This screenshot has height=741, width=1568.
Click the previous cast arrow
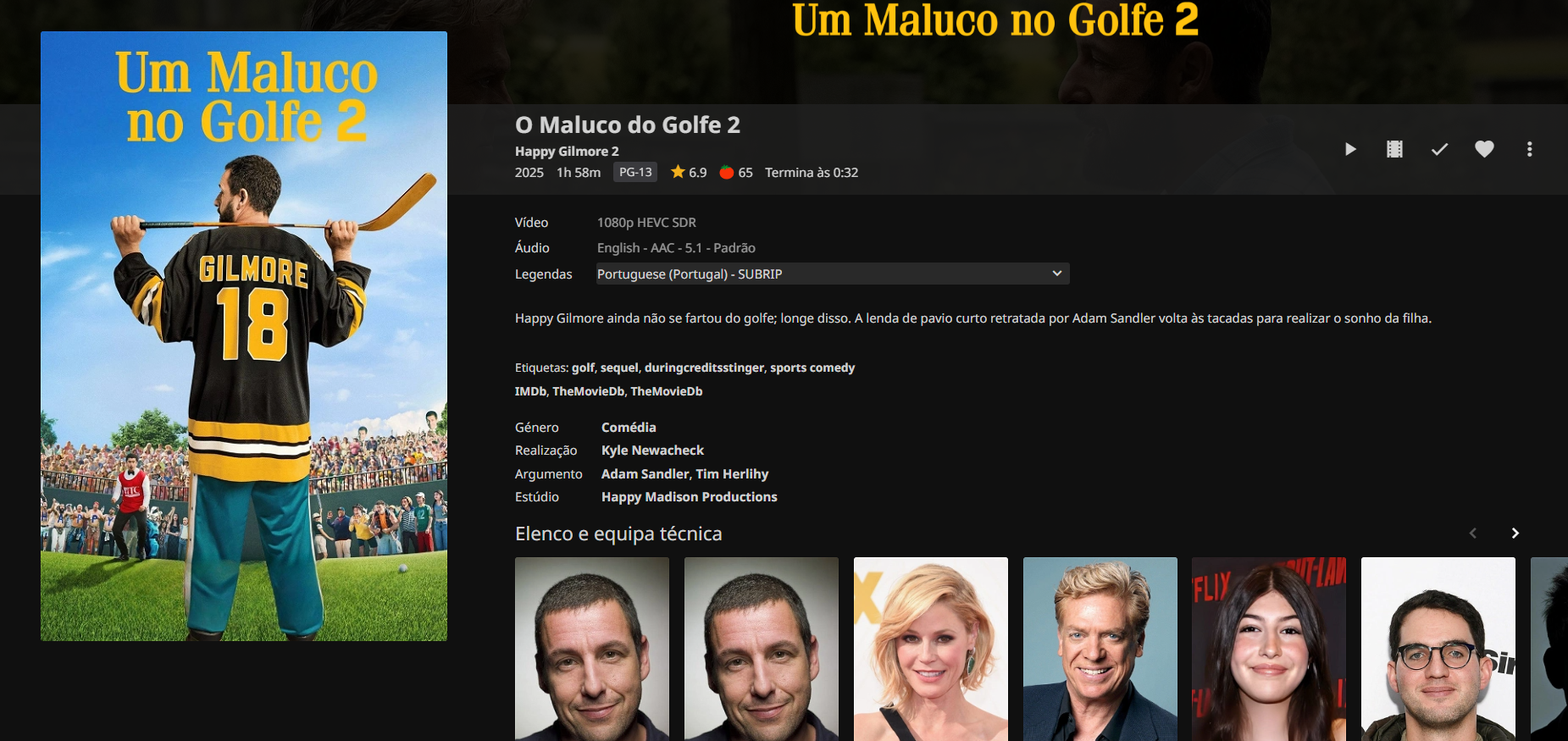pos(1473,533)
